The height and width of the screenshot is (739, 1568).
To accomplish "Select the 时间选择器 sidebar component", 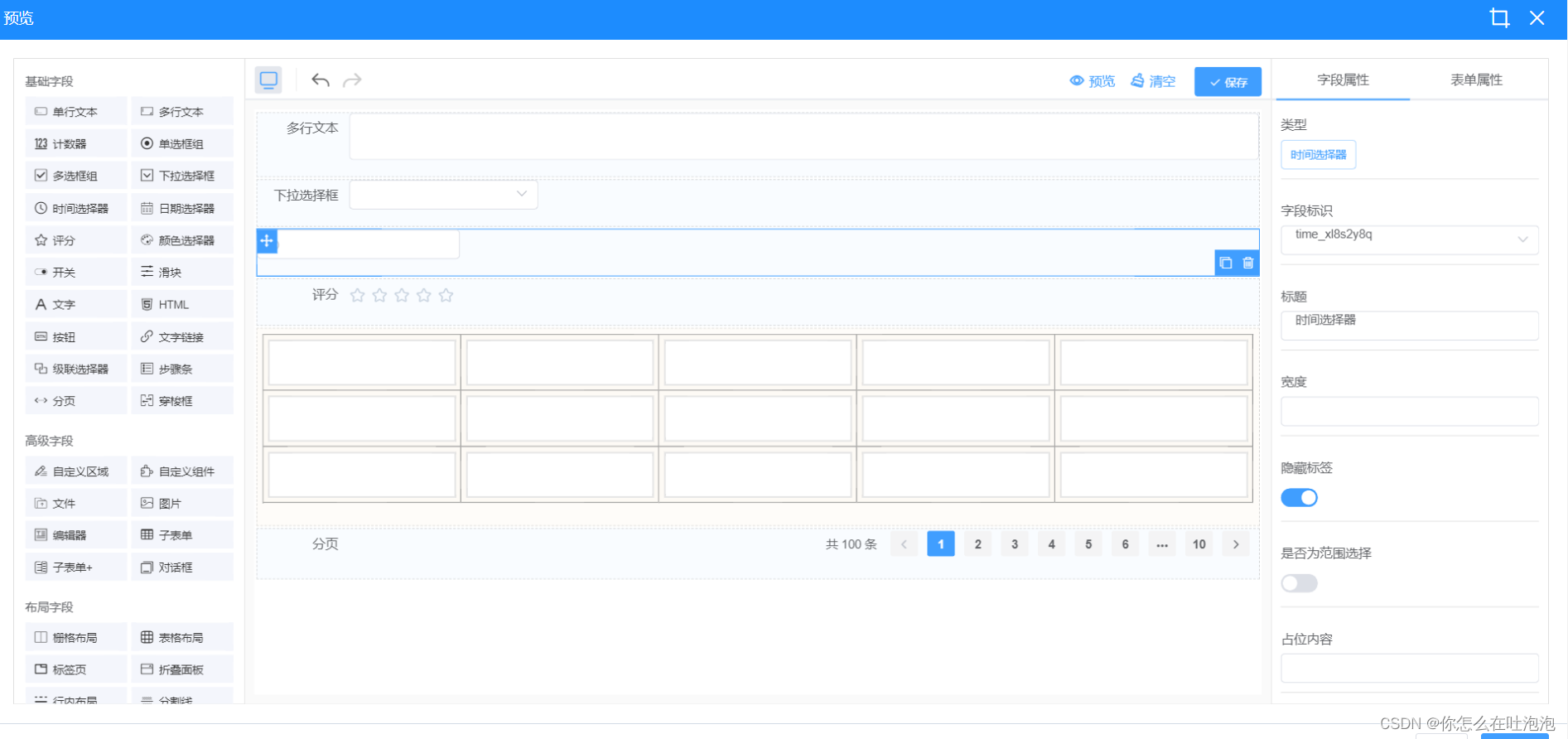I will [x=76, y=208].
